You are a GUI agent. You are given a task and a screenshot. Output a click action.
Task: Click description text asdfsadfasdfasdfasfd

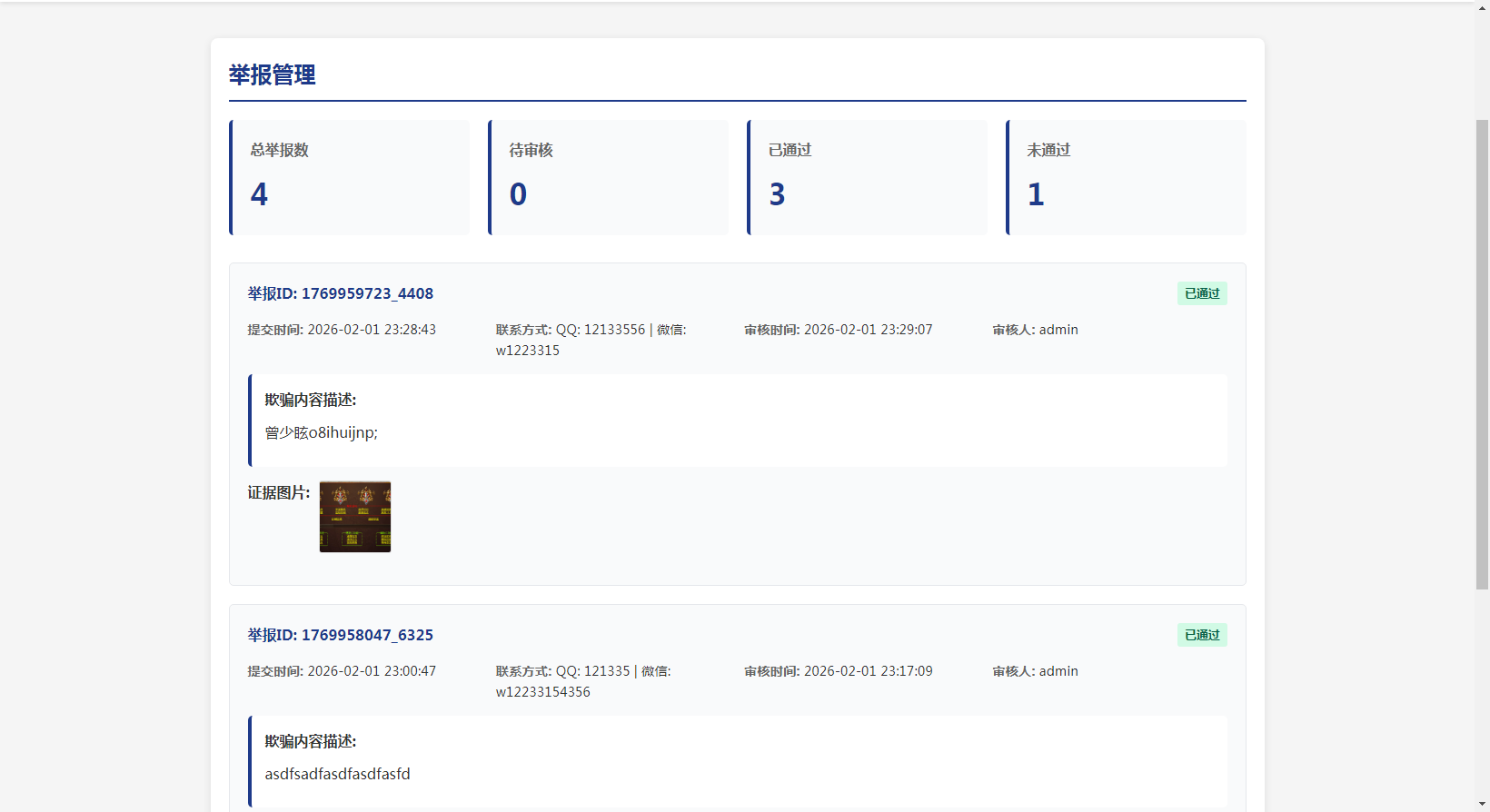pyautogui.click(x=338, y=774)
